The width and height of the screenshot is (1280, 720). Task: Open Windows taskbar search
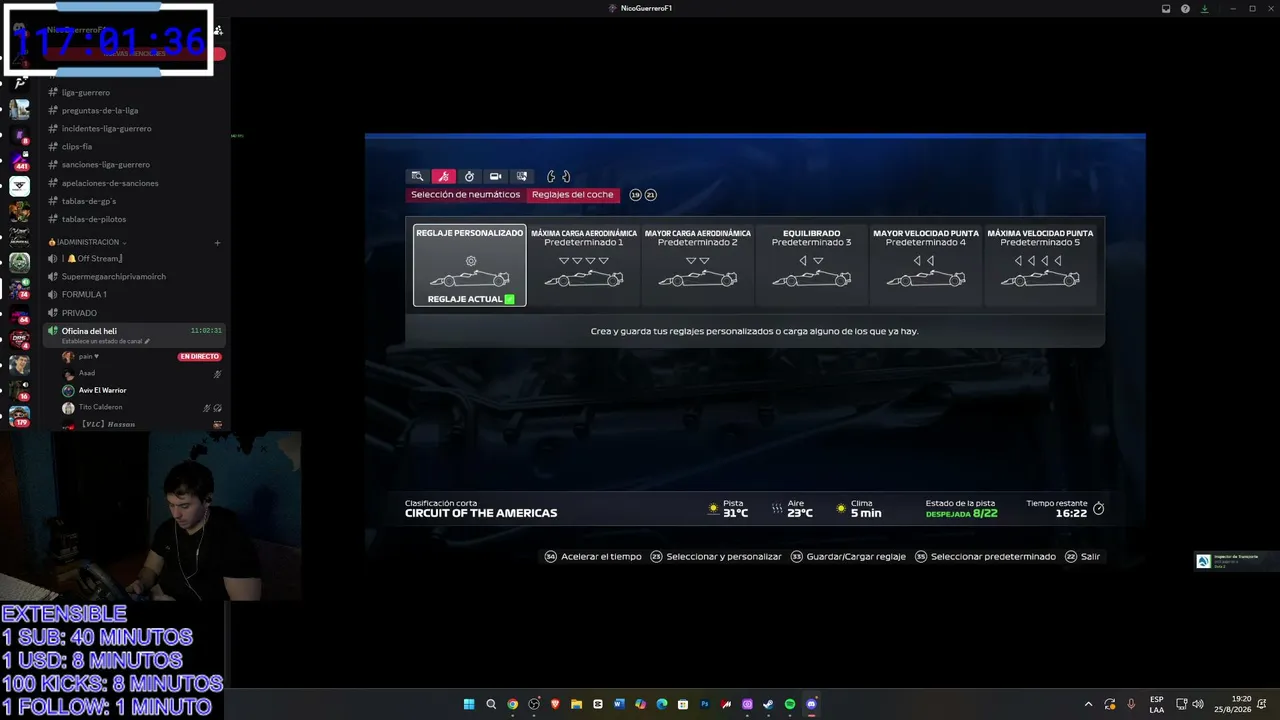(x=491, y=704)
